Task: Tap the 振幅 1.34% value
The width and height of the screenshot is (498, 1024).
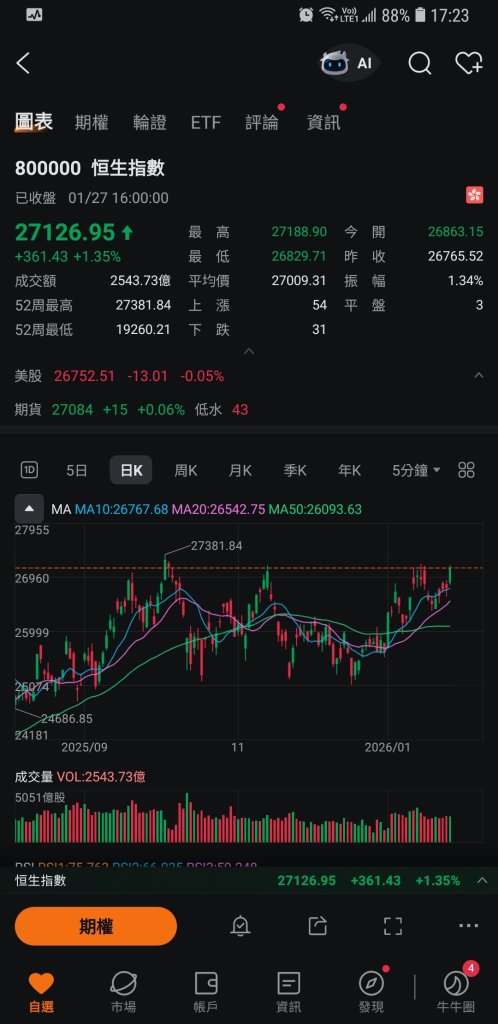Action: pyautogui.click(x=466, y=281)
